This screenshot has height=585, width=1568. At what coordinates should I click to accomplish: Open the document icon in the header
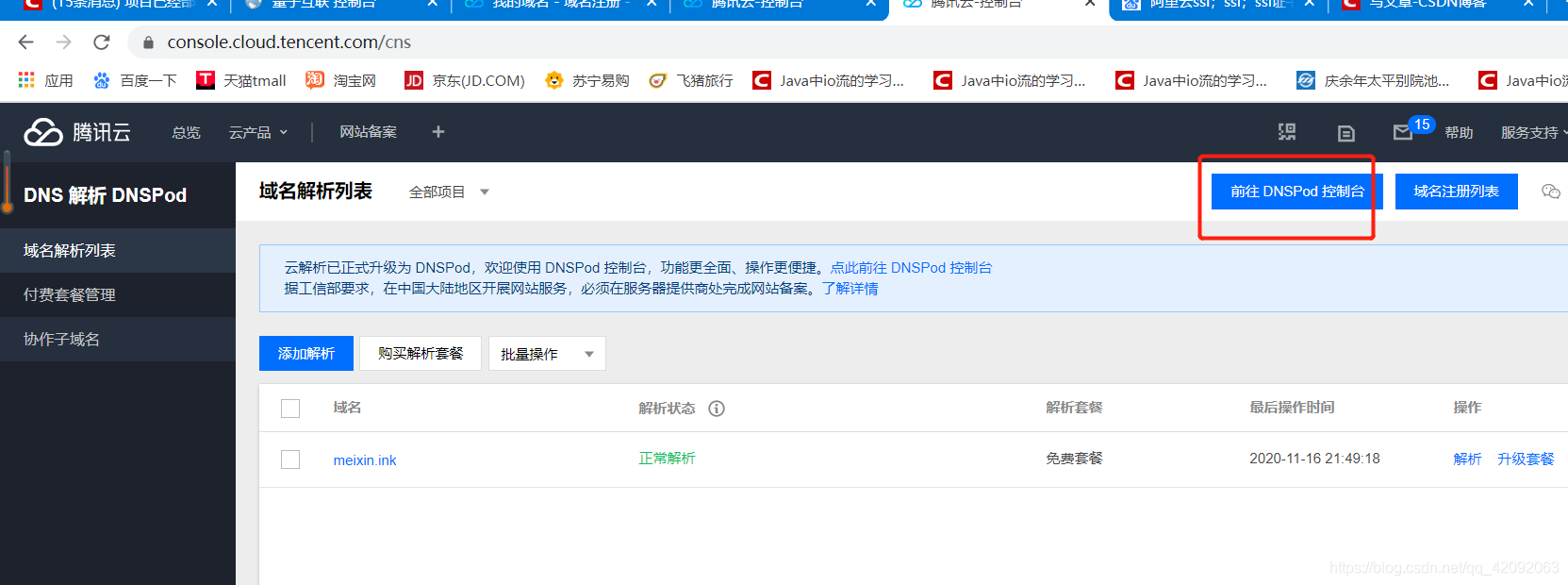pyautogui.click(x=1346, y=133)
